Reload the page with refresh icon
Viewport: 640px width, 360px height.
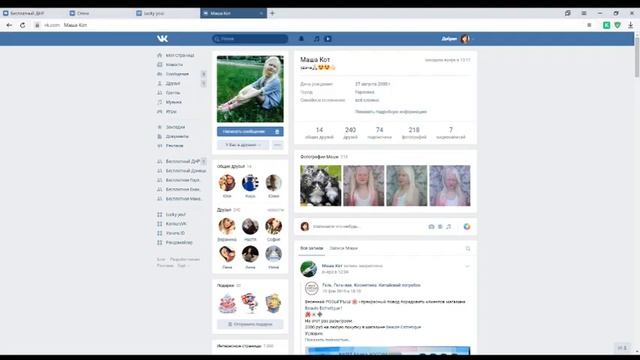(x=22, y=25)
